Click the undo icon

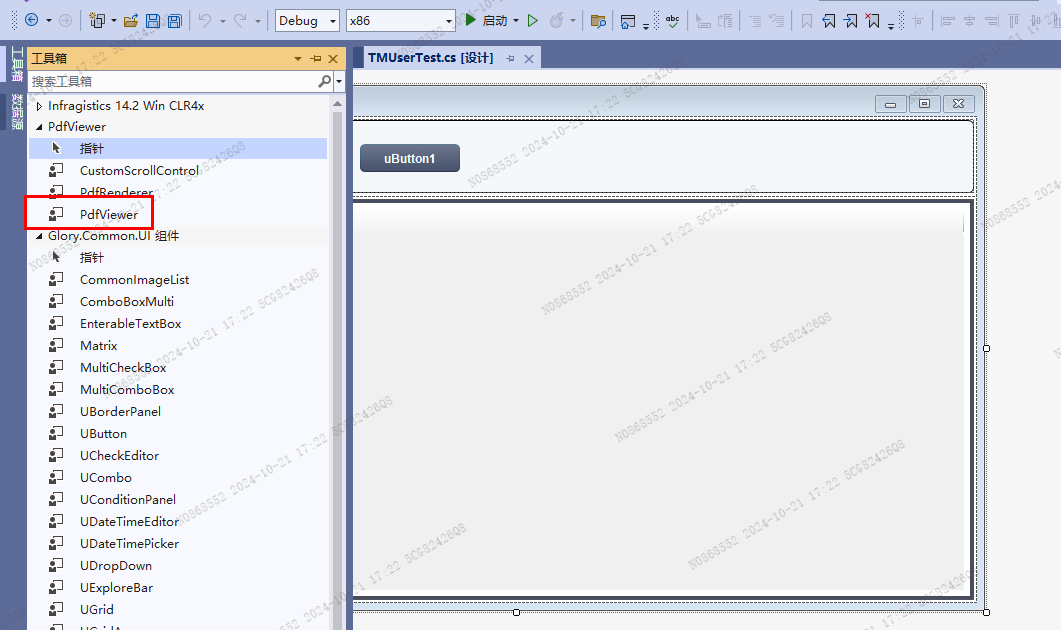click(204, 21)
